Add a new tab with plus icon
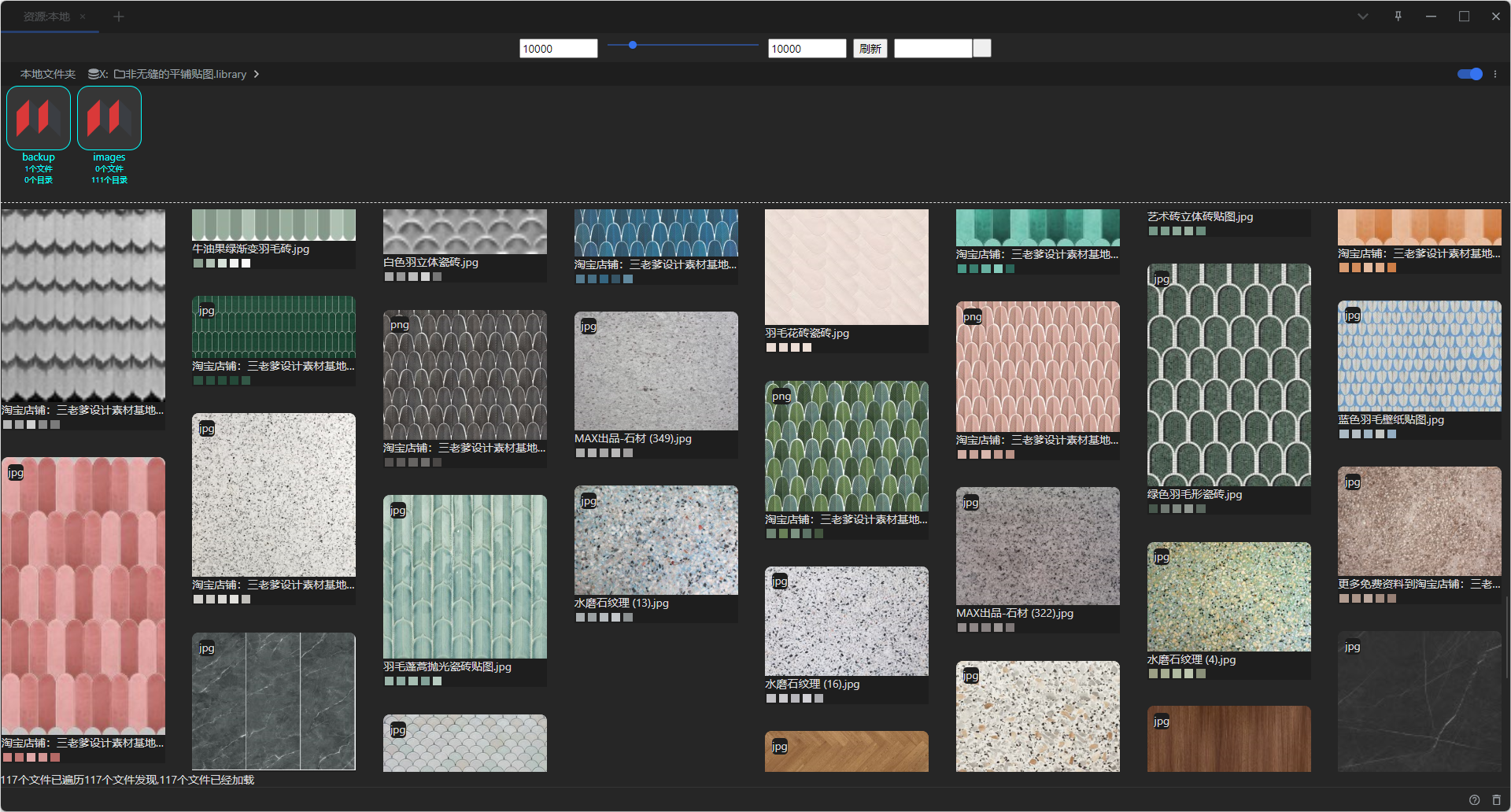Image resolution: width=1511 pixels, height=812 pixels. 119,17
